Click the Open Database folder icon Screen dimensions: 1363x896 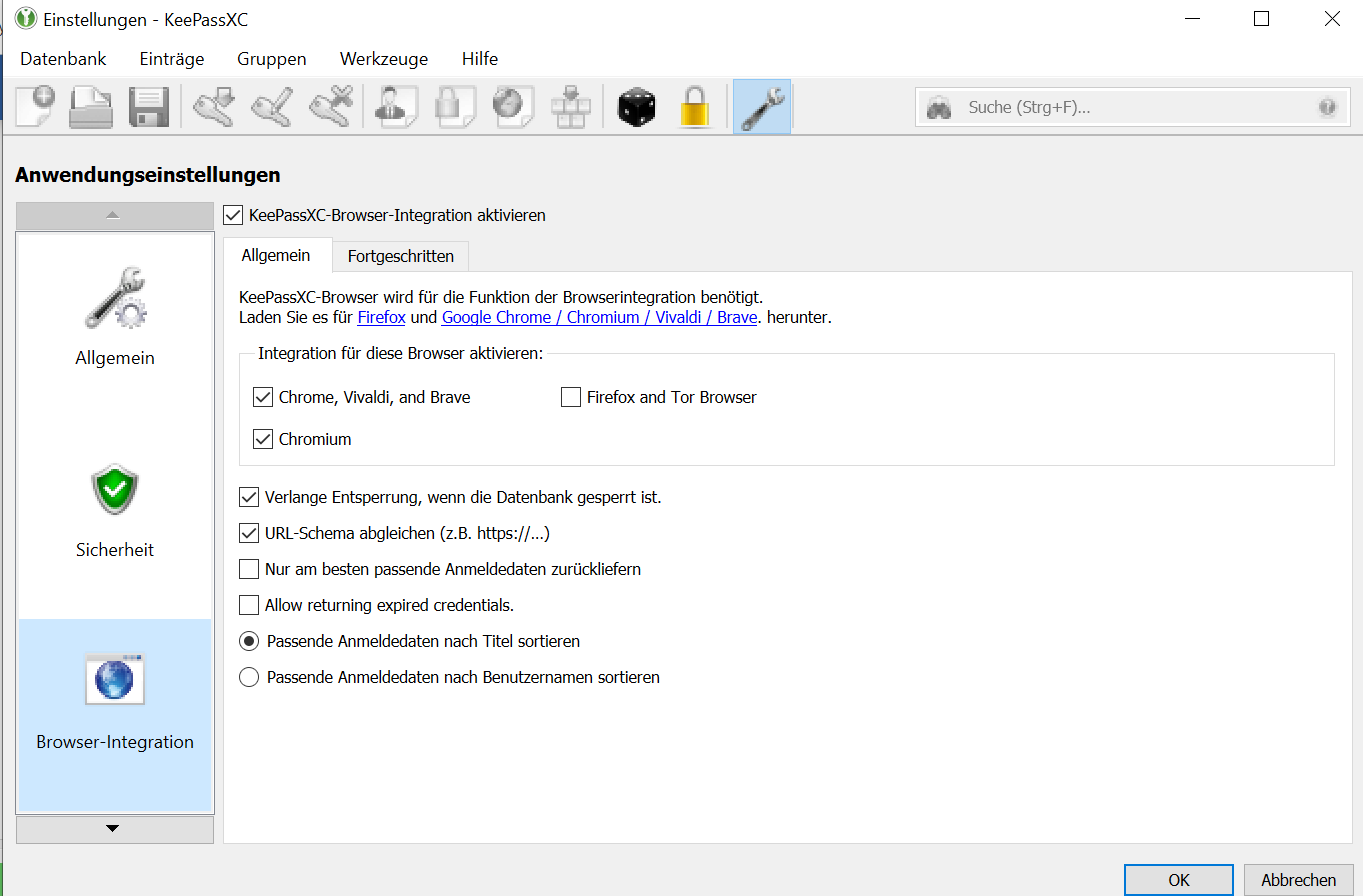point(90,106)
